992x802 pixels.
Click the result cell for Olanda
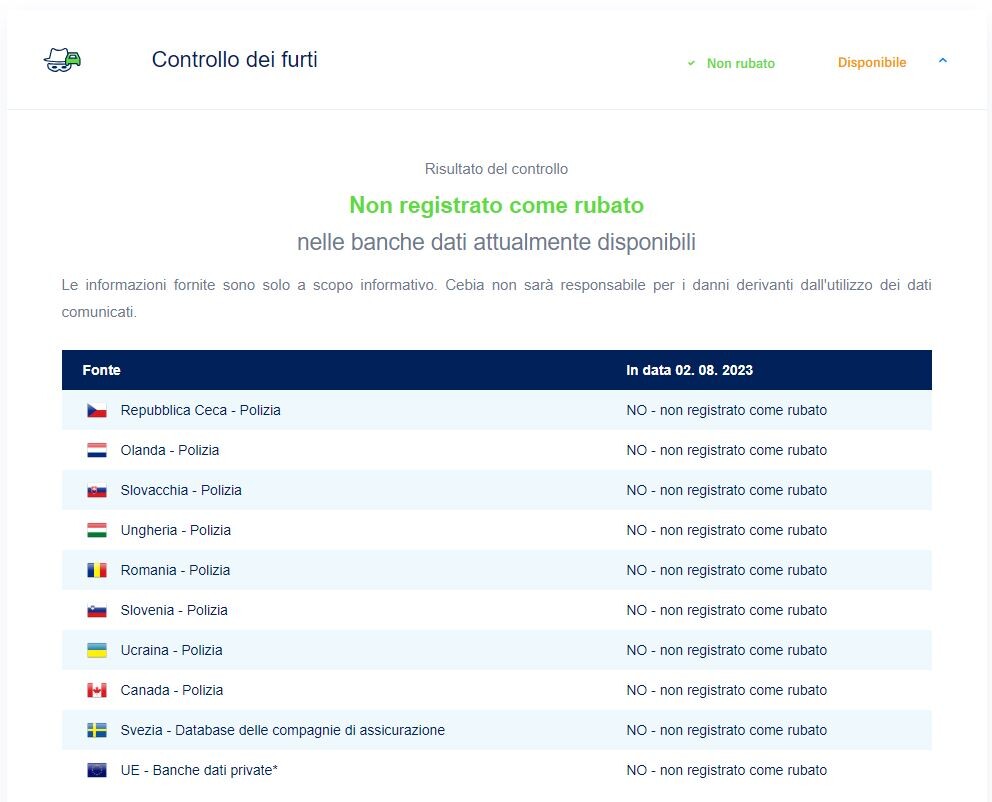coord(726,450)
